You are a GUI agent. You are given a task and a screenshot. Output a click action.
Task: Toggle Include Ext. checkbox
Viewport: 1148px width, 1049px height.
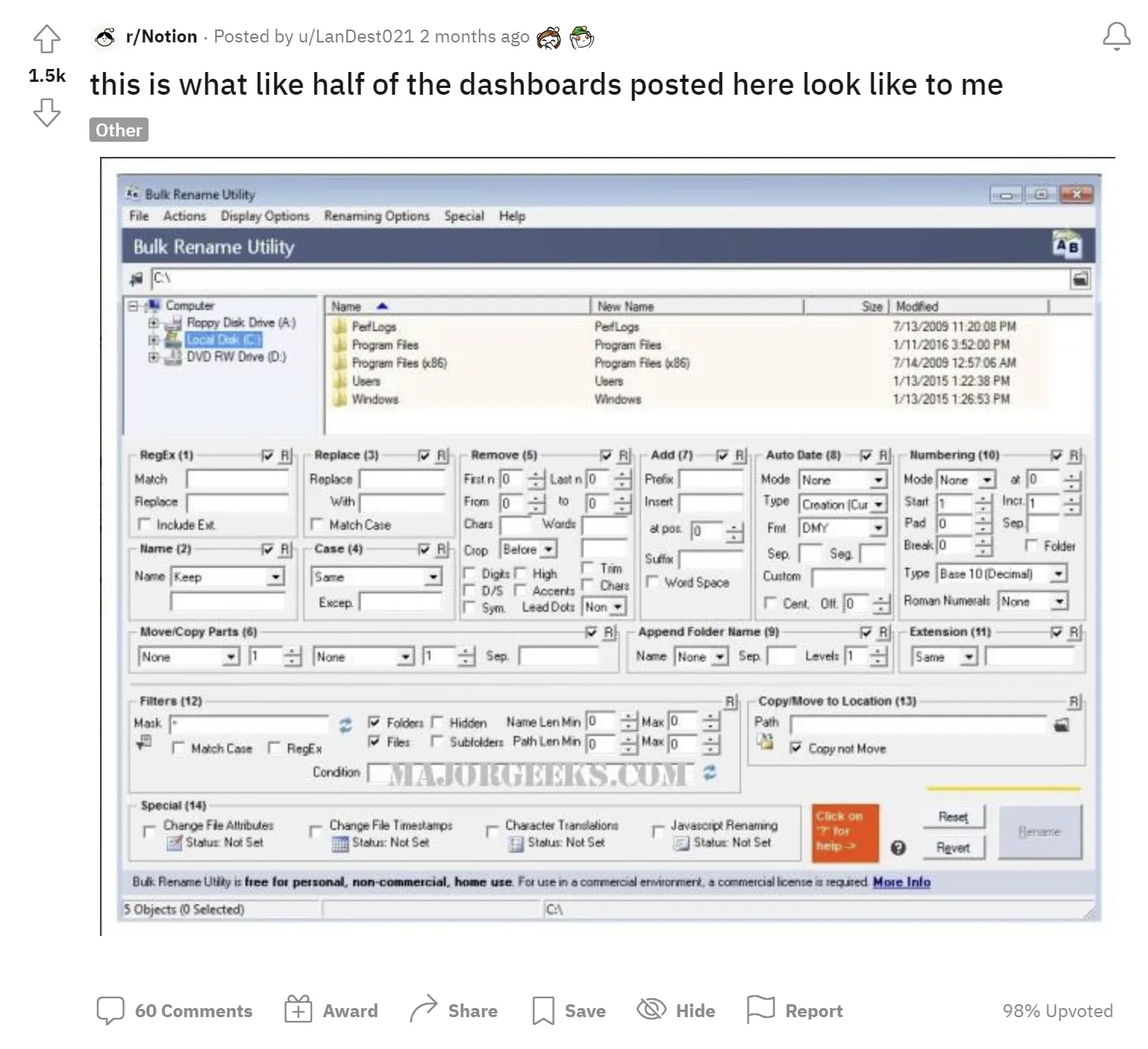[x=144, y=524]
